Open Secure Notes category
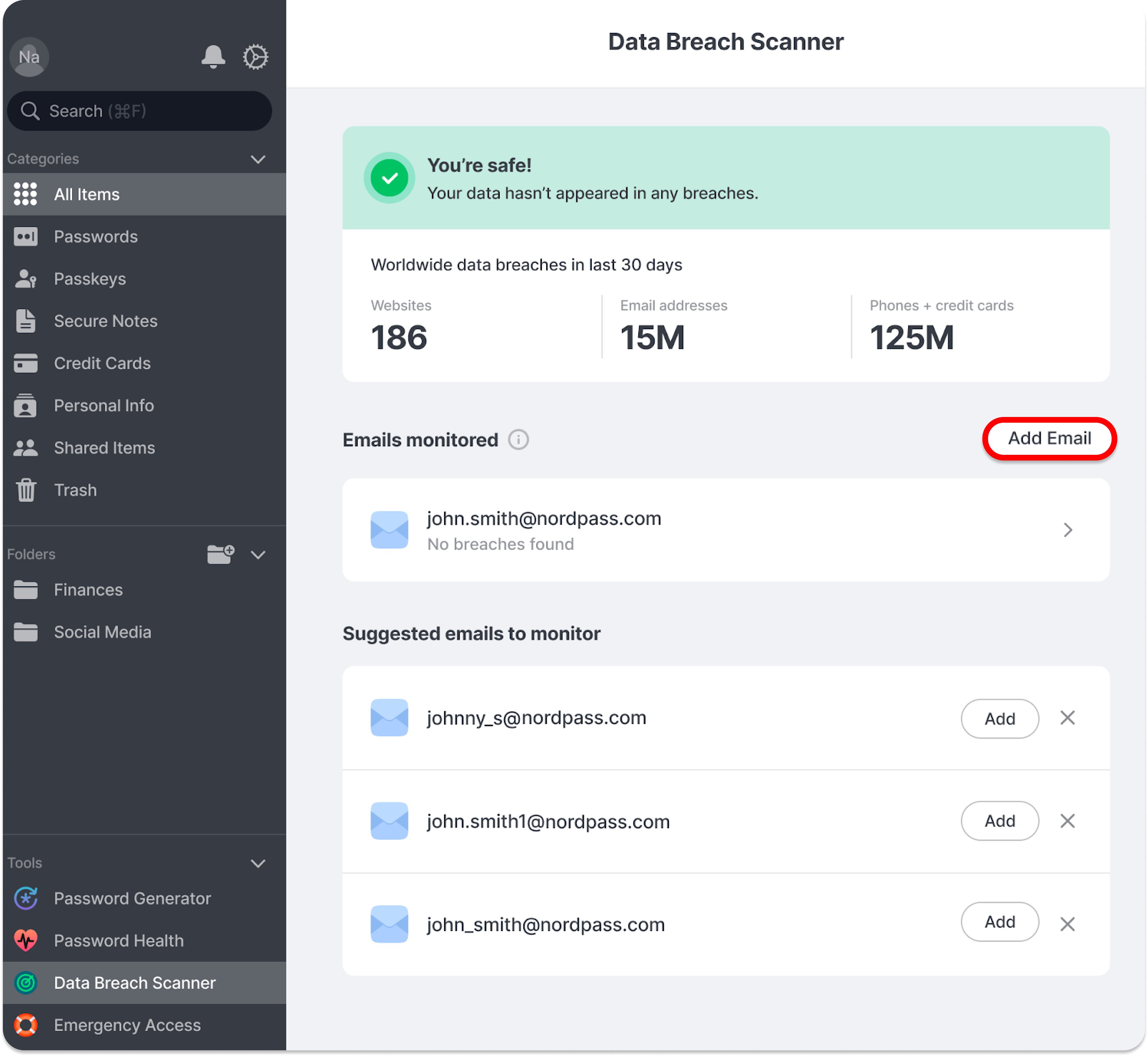The width and height of the screenshot is (1148, 1056). [145, 321]
